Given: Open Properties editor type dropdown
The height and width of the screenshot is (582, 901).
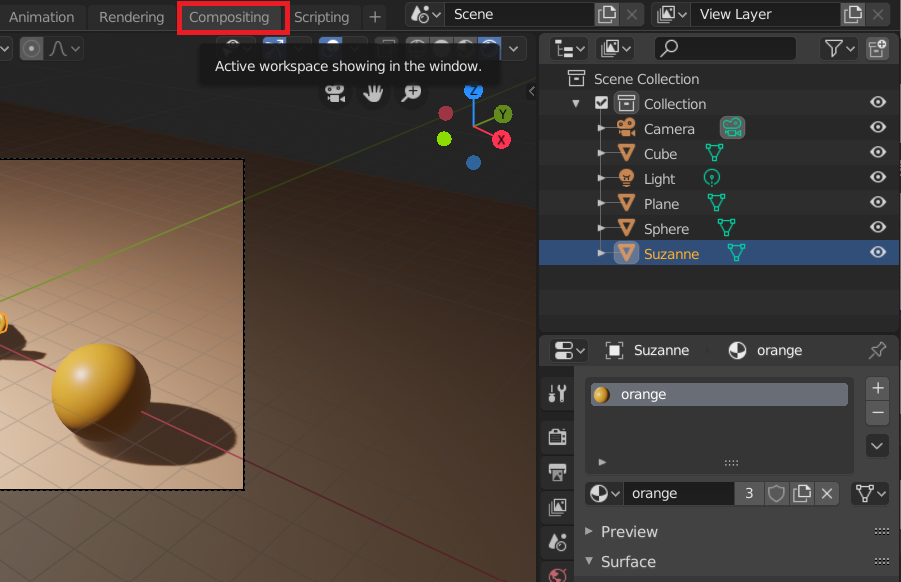Looking at the screenshot, I should click(x=569, y=350).
